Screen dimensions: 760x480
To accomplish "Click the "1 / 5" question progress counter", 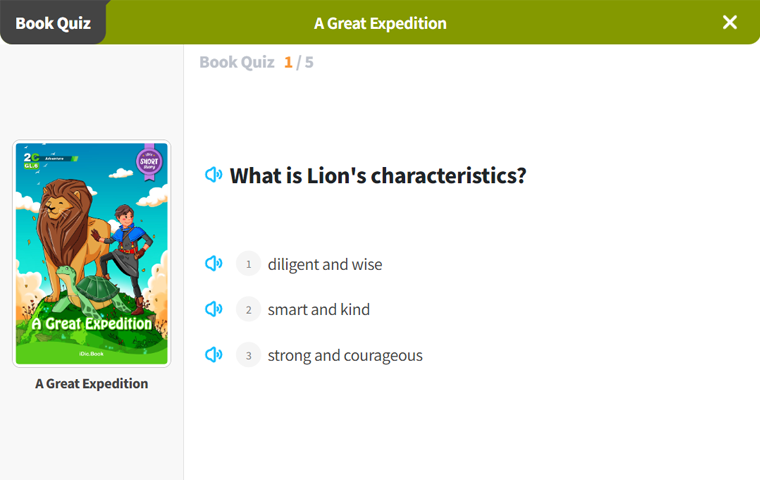I will tap(299, 62).
